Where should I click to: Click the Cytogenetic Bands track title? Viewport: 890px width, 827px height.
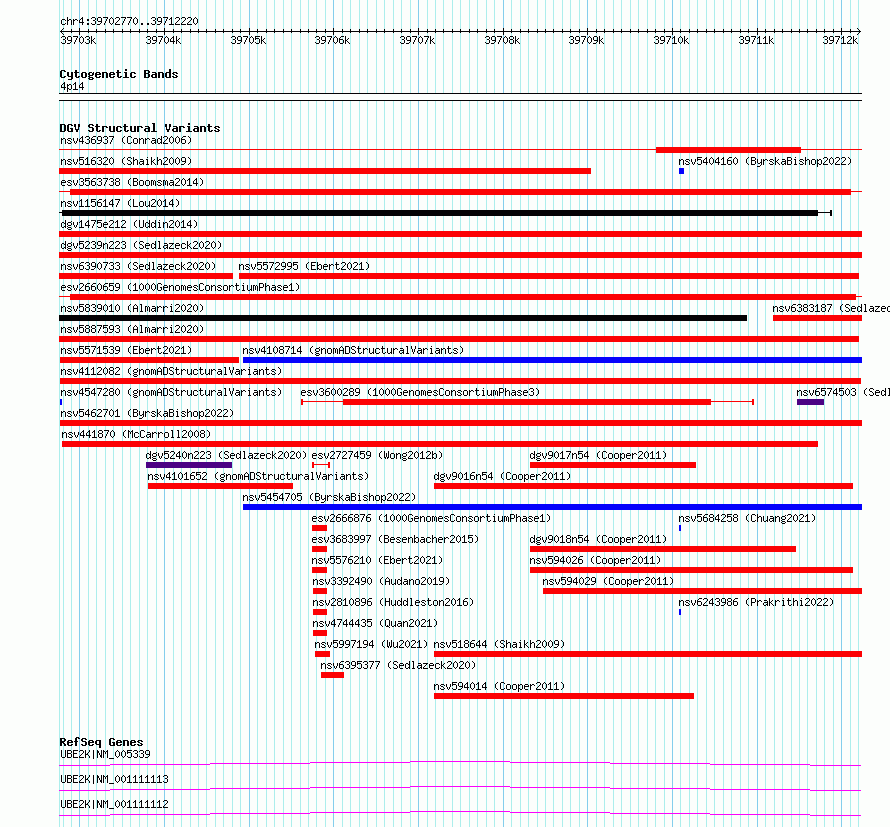[119, 74]
